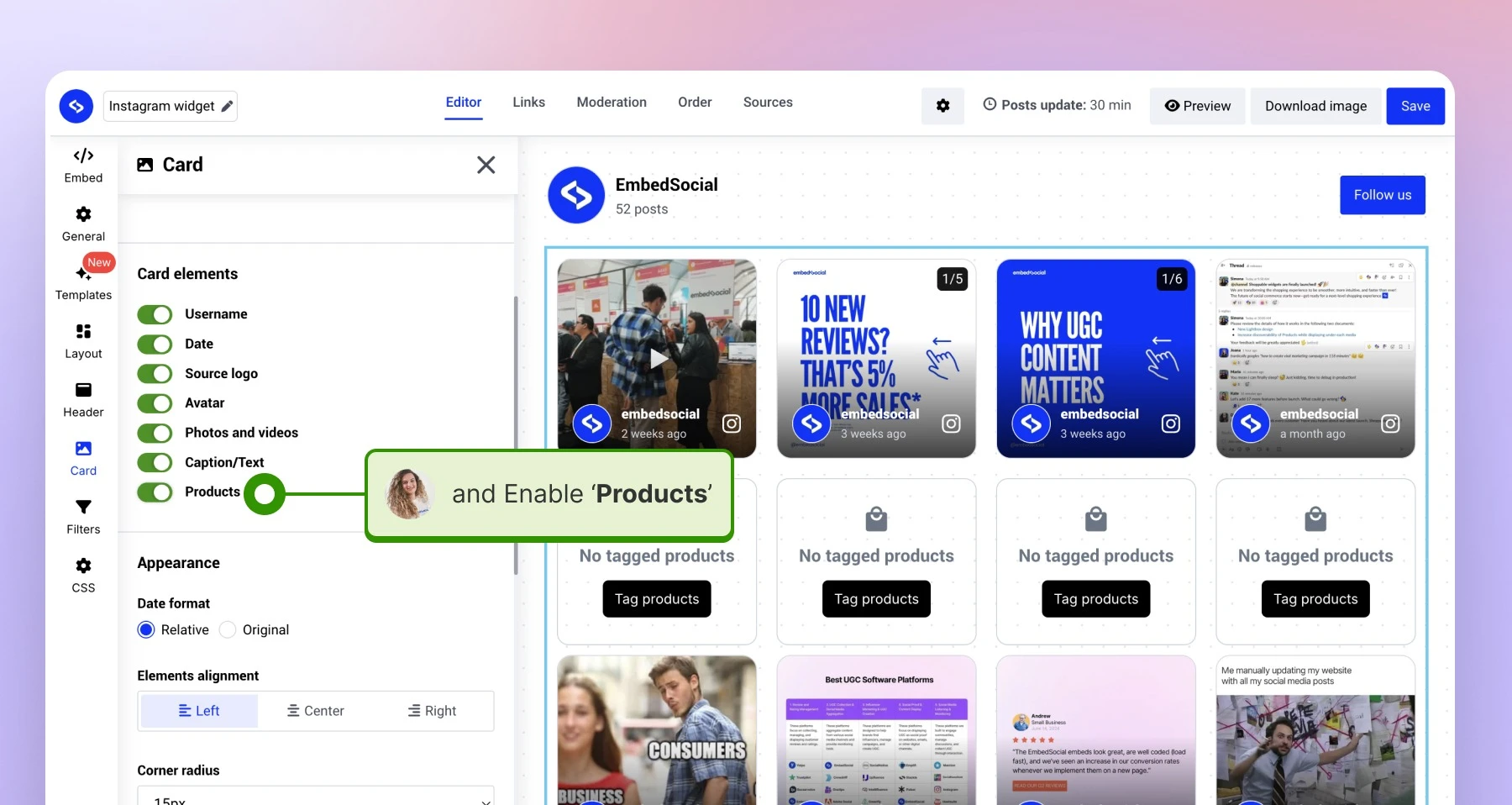Open the Consumers Business meme post
The image size is (1512, 805).
657,730
